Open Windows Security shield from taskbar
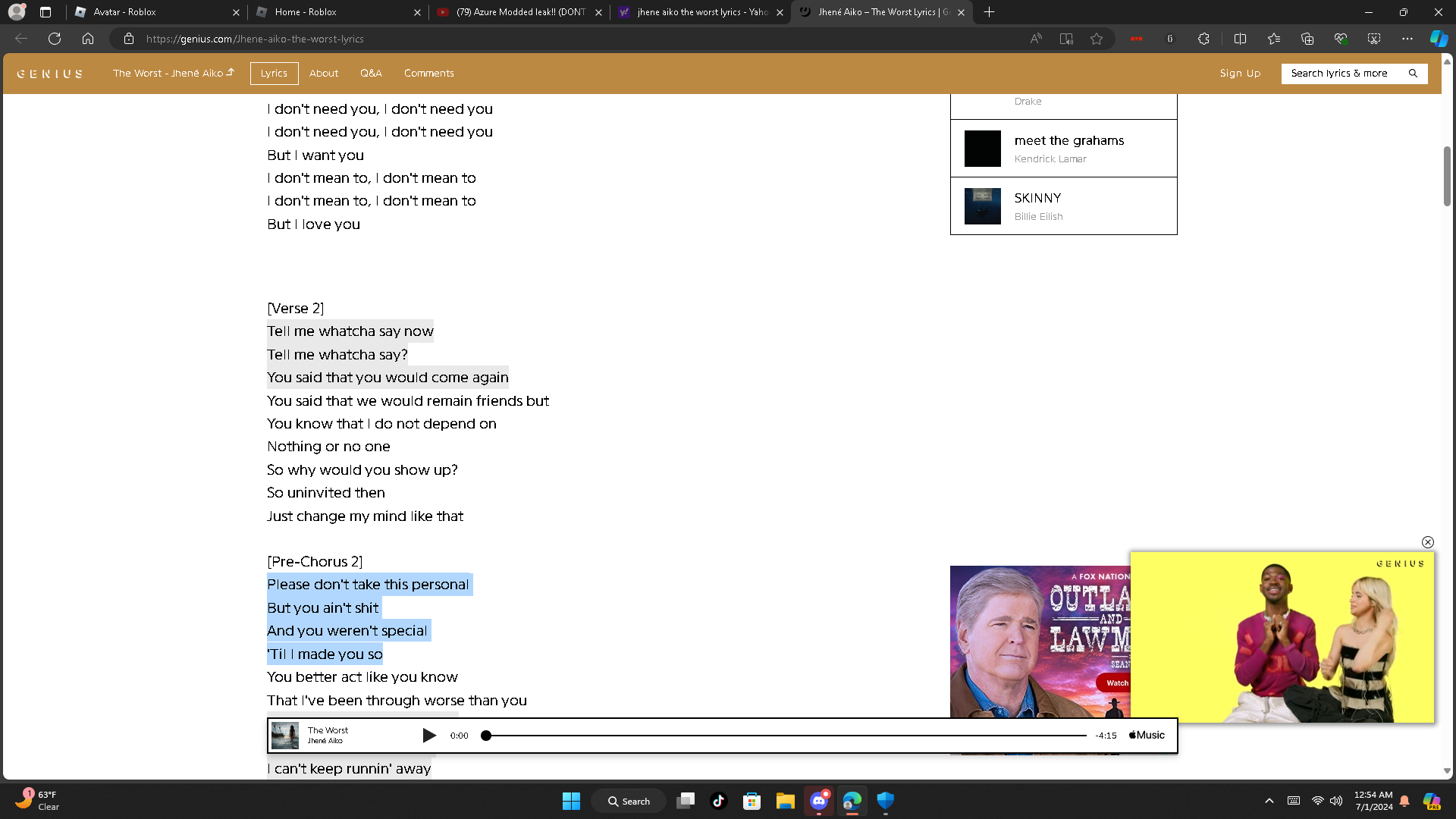Image resolution: width=1456 pixels, height=819 pixels. tap(885, 801)
